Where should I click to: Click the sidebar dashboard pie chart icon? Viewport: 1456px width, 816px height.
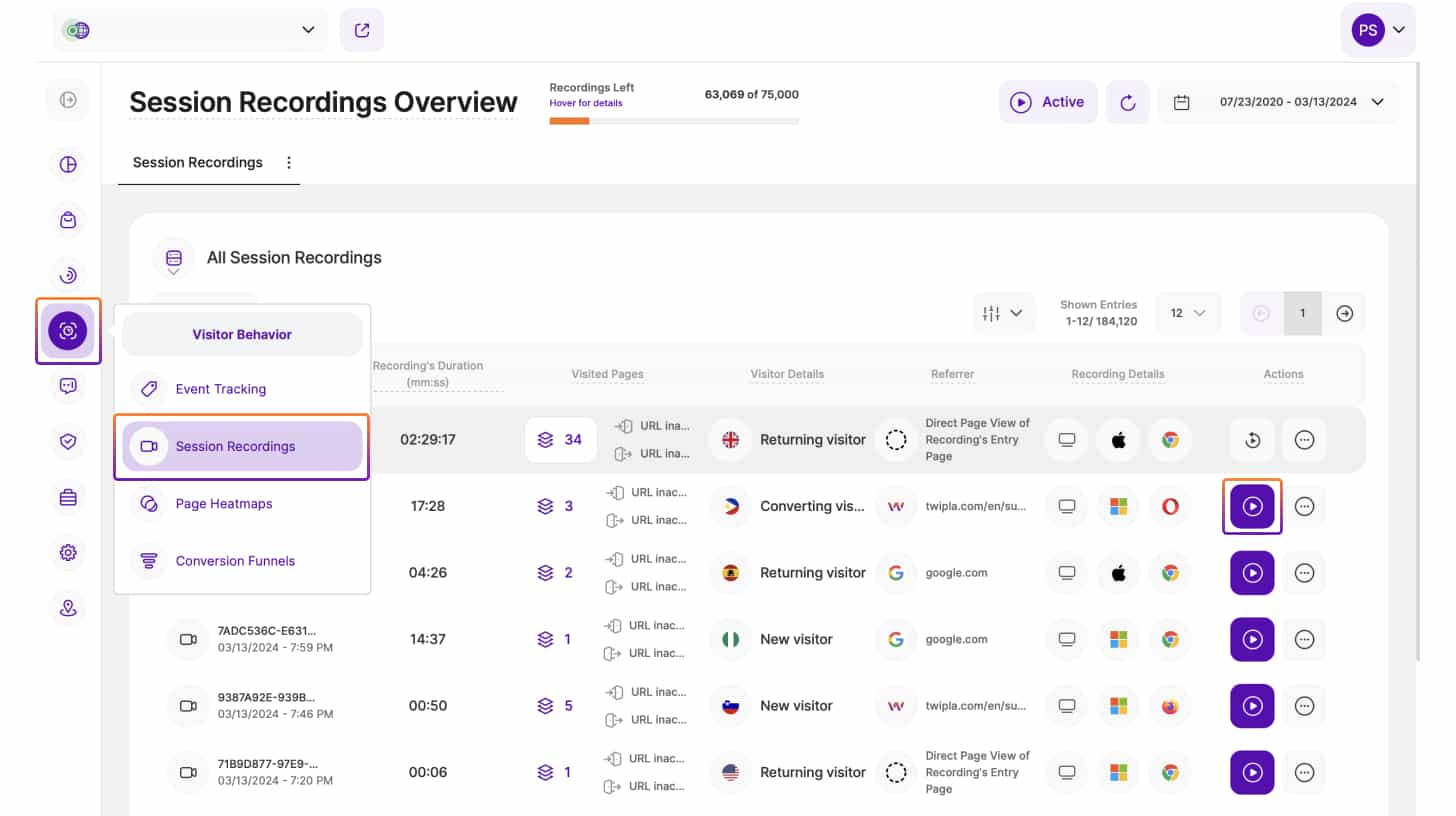click(68, 164)
